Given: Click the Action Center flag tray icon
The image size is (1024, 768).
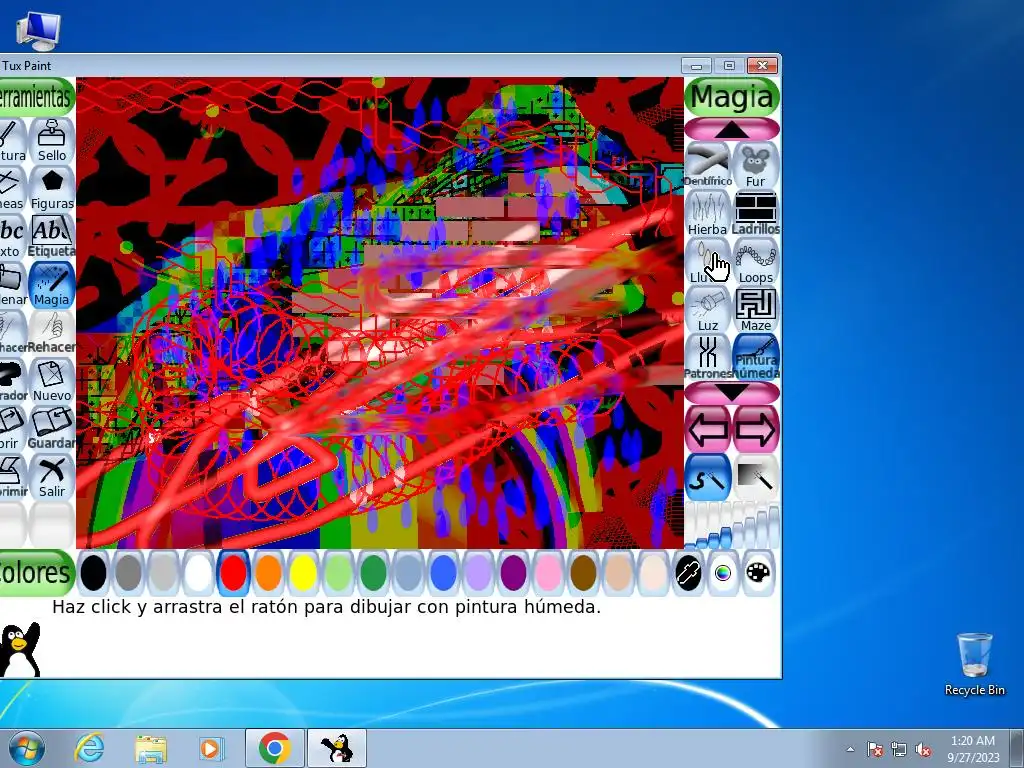Looking at the screenshot, I should (874, 749).
